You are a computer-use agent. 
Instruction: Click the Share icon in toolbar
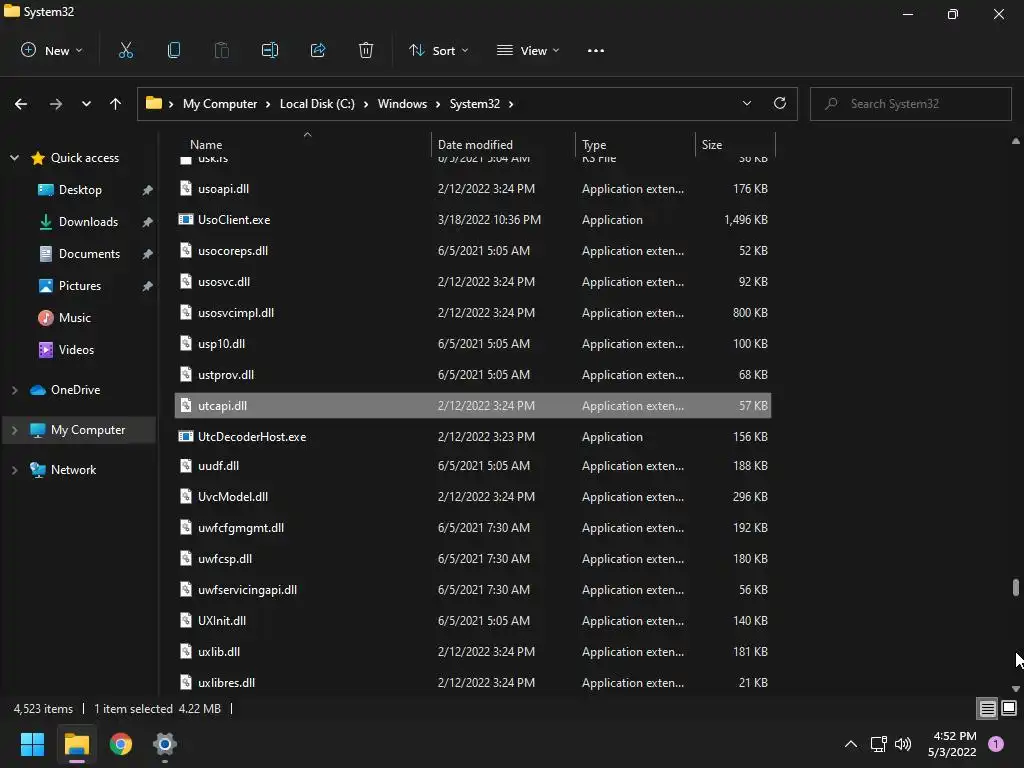click(318, 50)
